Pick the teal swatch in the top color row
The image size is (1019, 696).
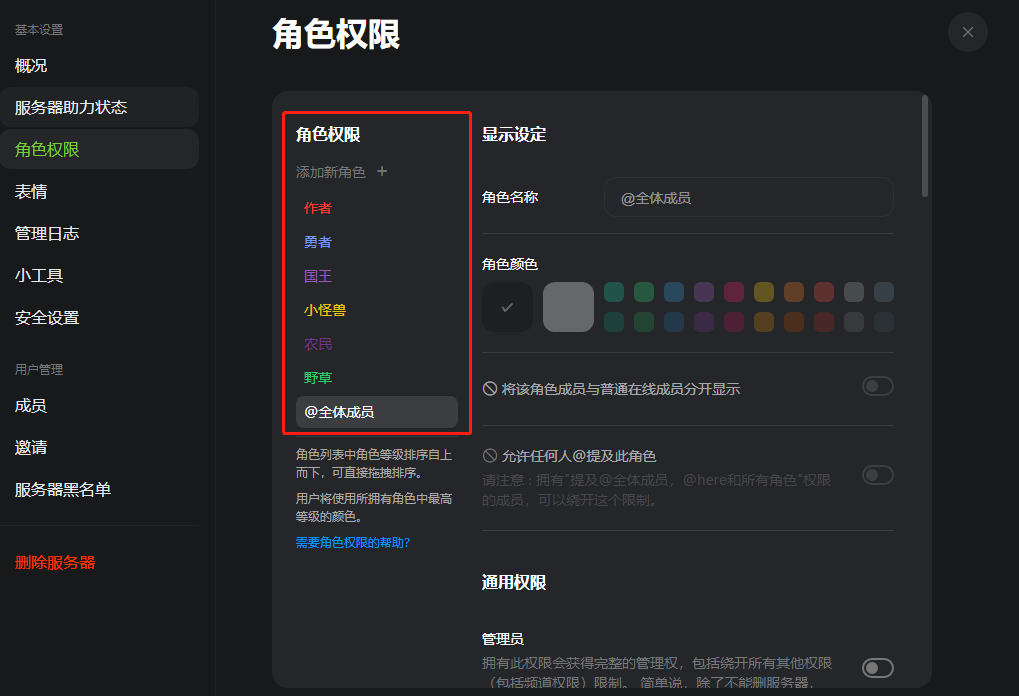[x=614, y=292]
